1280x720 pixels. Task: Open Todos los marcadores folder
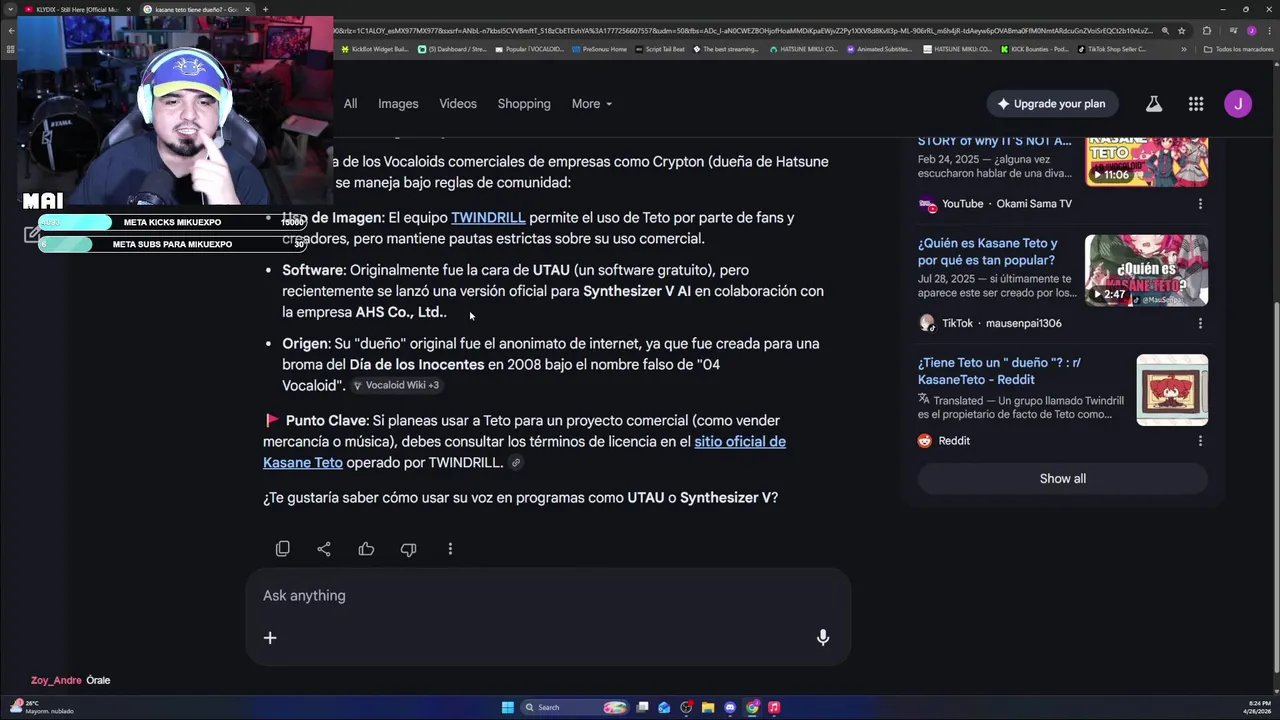click(1238, 49)
